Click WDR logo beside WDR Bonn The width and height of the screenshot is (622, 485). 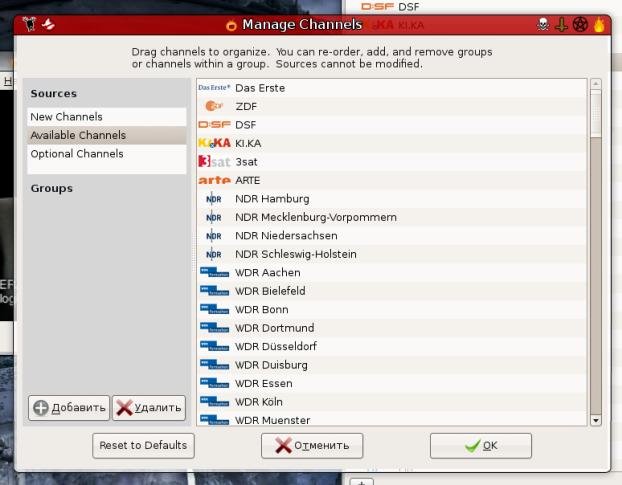214,309
